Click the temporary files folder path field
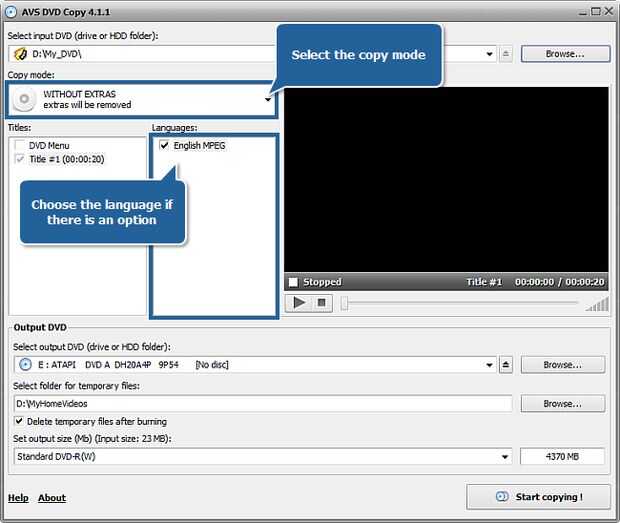The height and width of the screenshot is (523, 620). point(263,403)
